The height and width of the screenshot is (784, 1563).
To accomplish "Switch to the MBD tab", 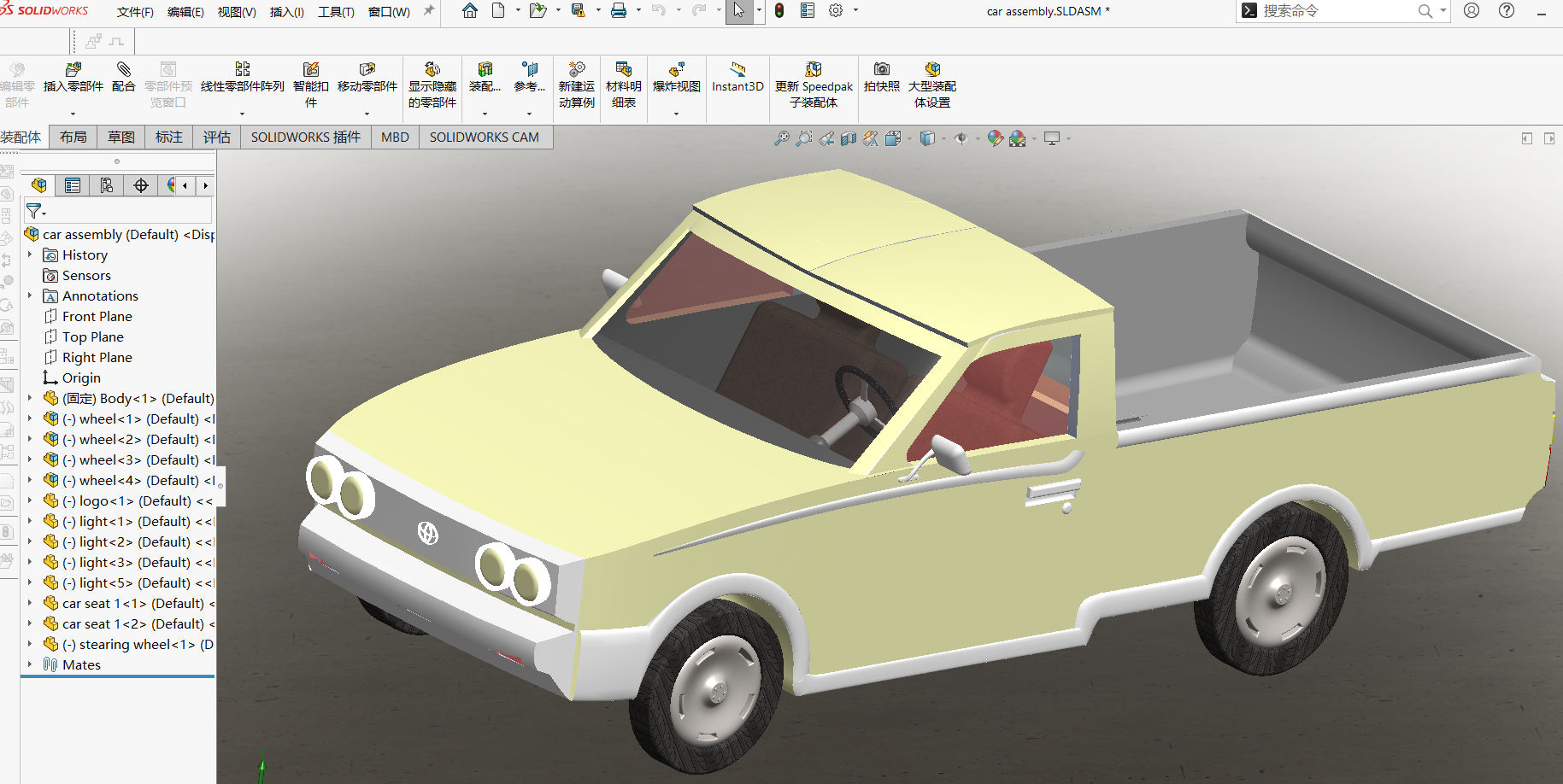I will 395,137.
